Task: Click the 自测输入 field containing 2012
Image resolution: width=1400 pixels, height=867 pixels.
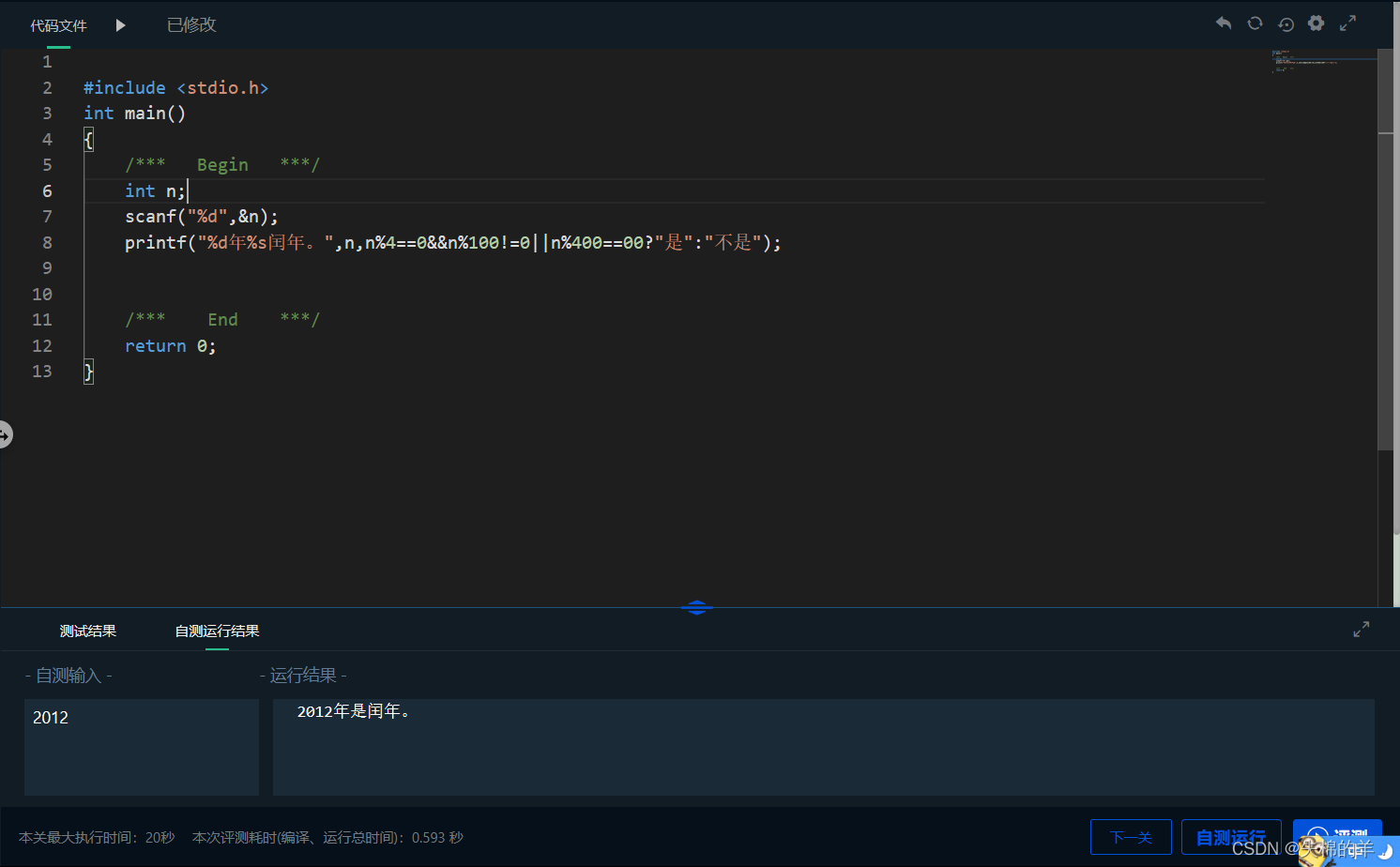Action: tap(142, 747)
